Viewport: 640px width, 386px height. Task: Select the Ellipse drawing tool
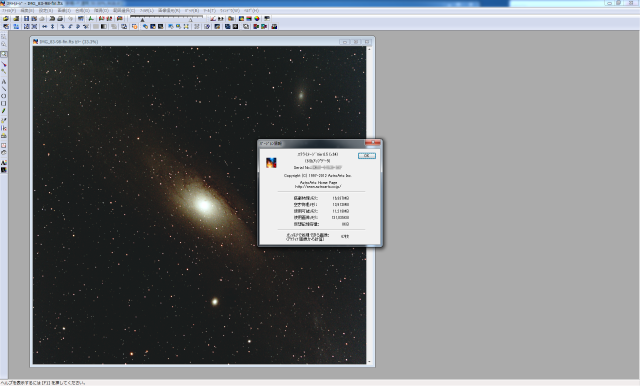[4, 96]
